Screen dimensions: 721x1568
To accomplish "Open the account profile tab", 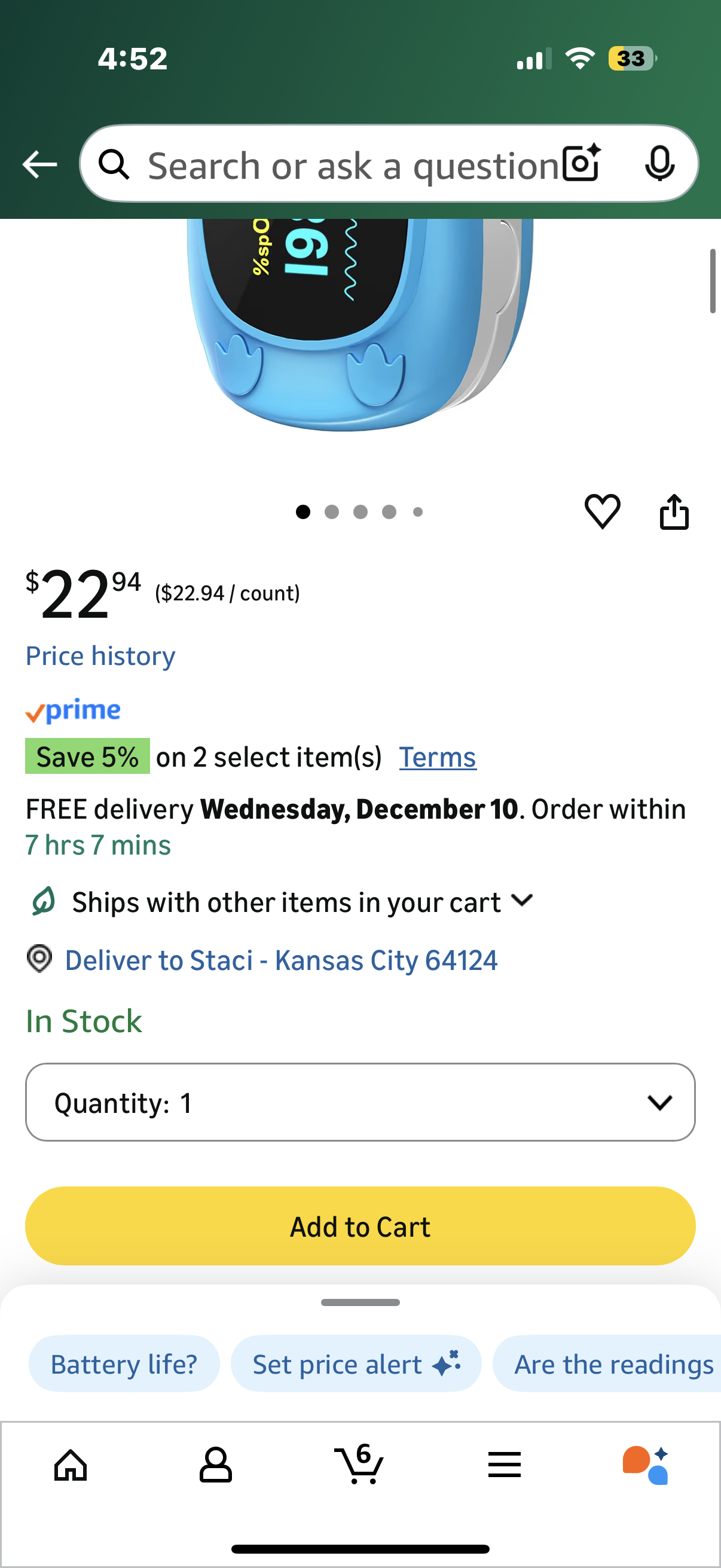I will (x=215, y=1465).
